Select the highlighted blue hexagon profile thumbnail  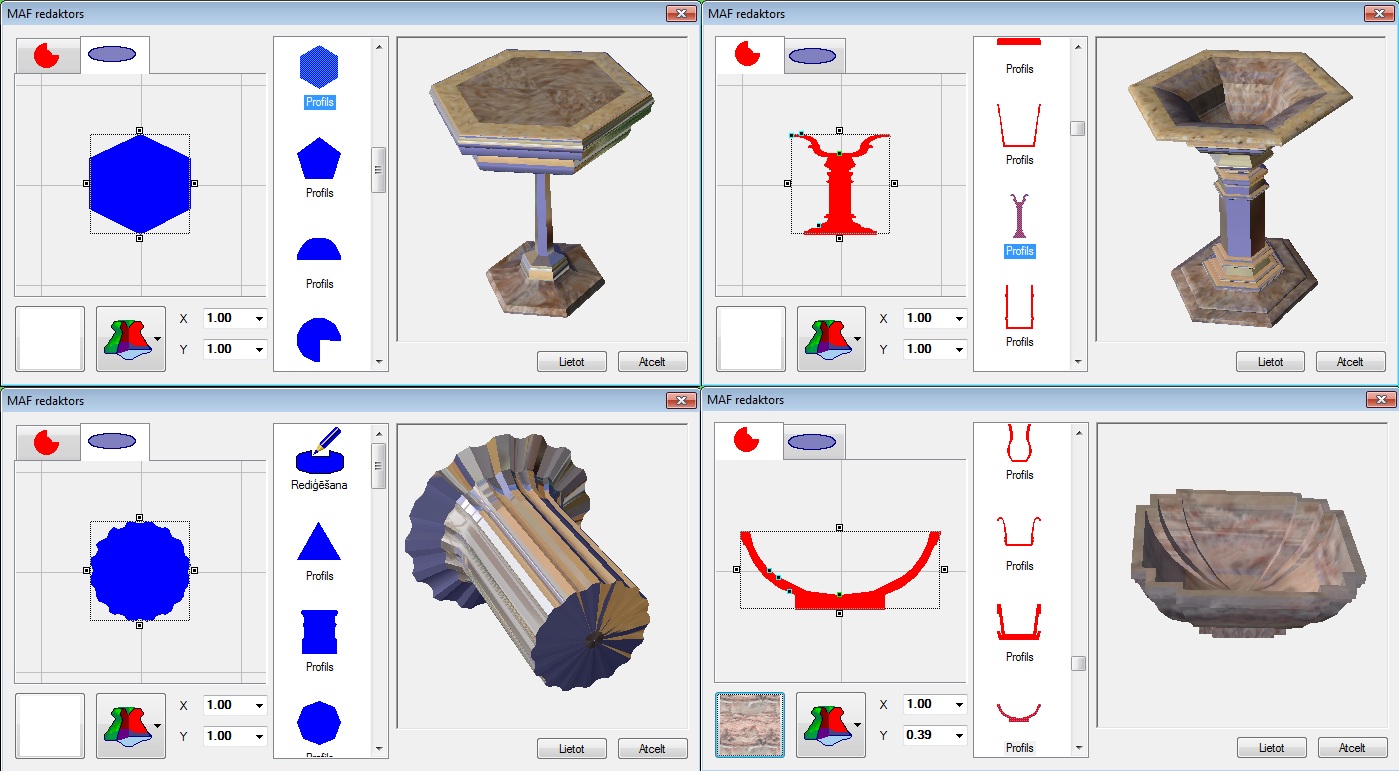tap(319, 68)
